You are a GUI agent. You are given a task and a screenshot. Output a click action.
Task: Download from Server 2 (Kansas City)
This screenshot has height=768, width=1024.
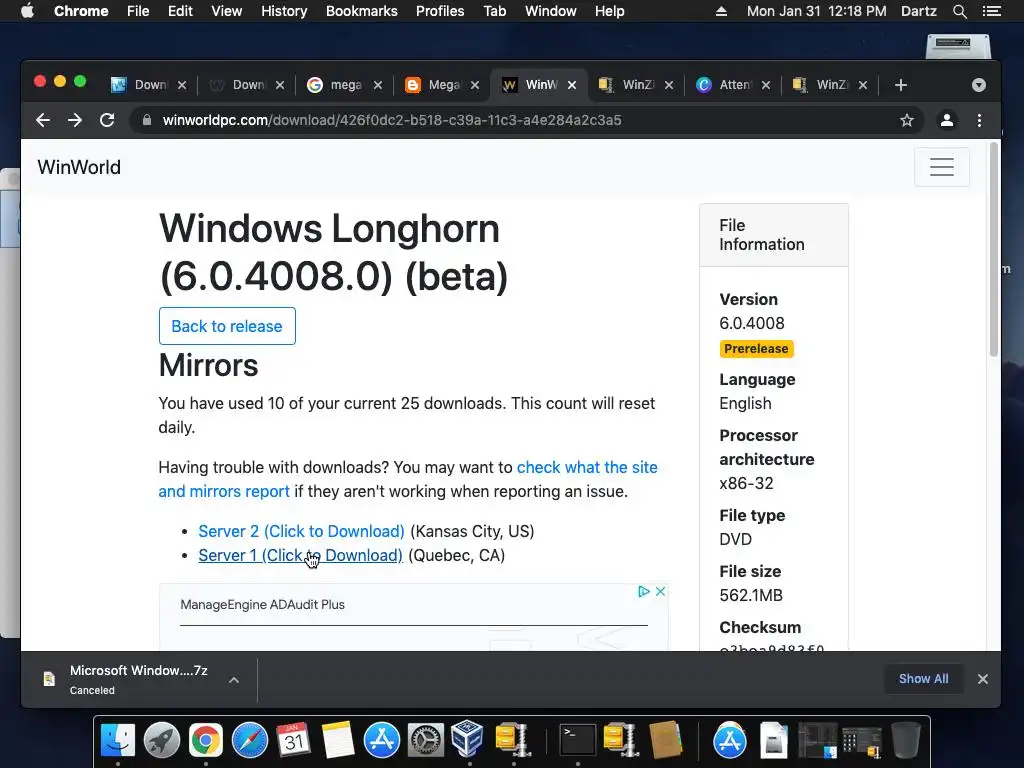point(301,531)
